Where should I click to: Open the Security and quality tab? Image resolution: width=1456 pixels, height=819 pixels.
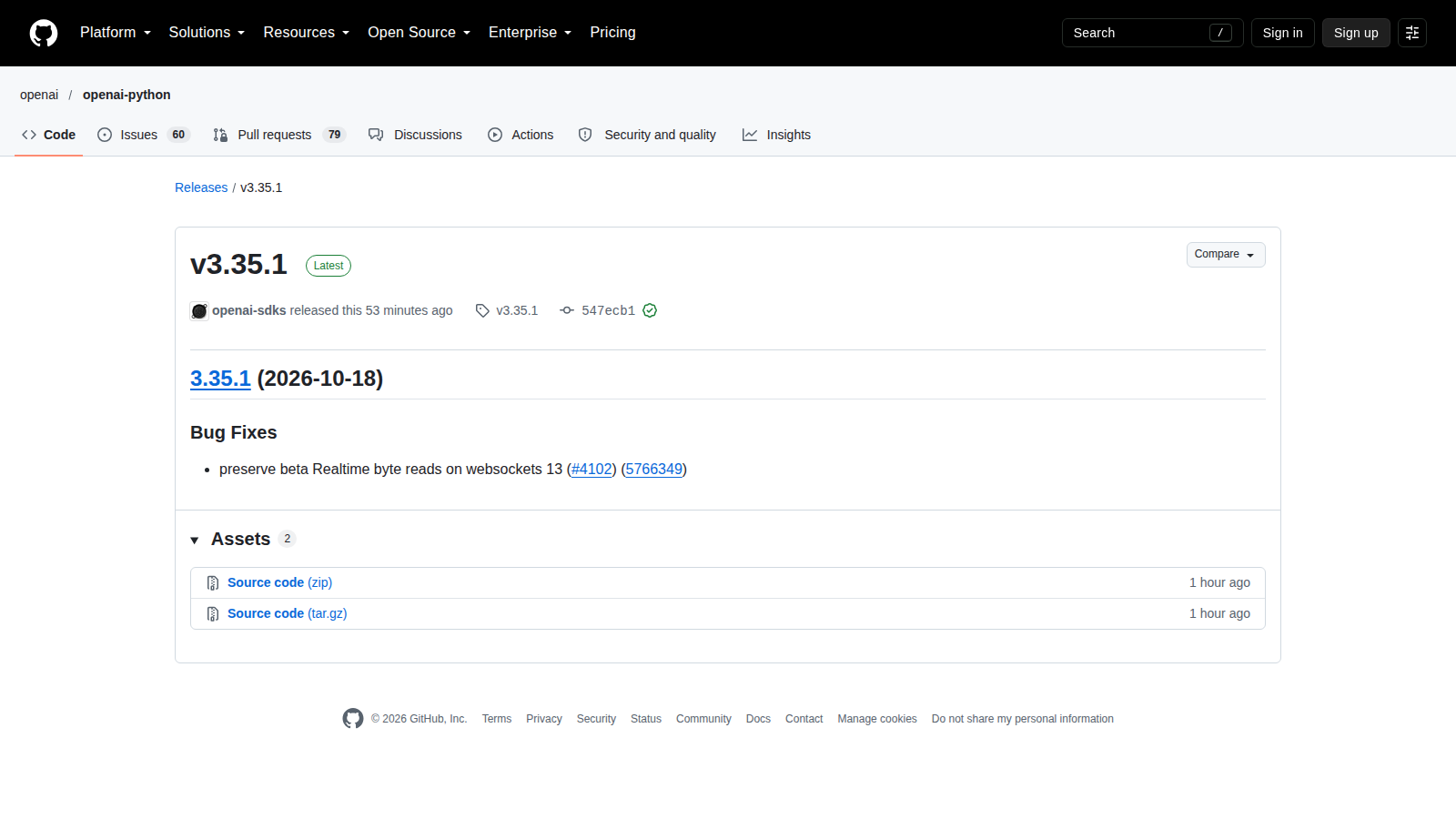point(647,135)
